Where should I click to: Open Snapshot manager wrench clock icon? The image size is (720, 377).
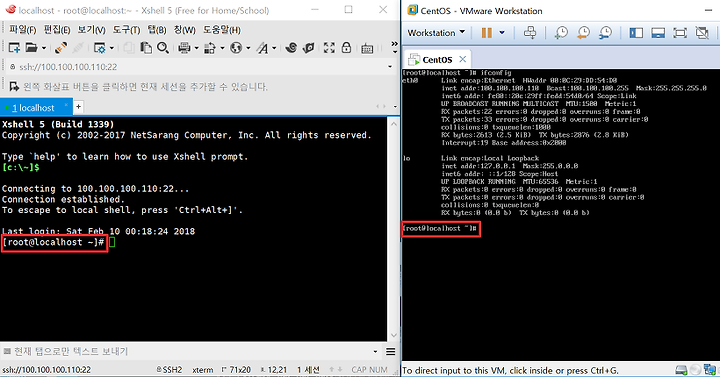(606, 33)
